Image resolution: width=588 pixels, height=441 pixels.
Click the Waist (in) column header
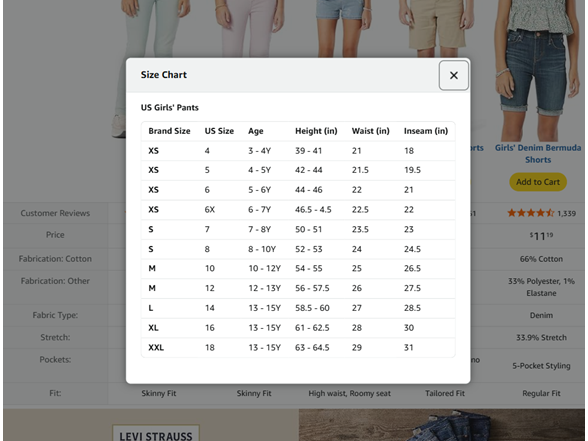370,131
